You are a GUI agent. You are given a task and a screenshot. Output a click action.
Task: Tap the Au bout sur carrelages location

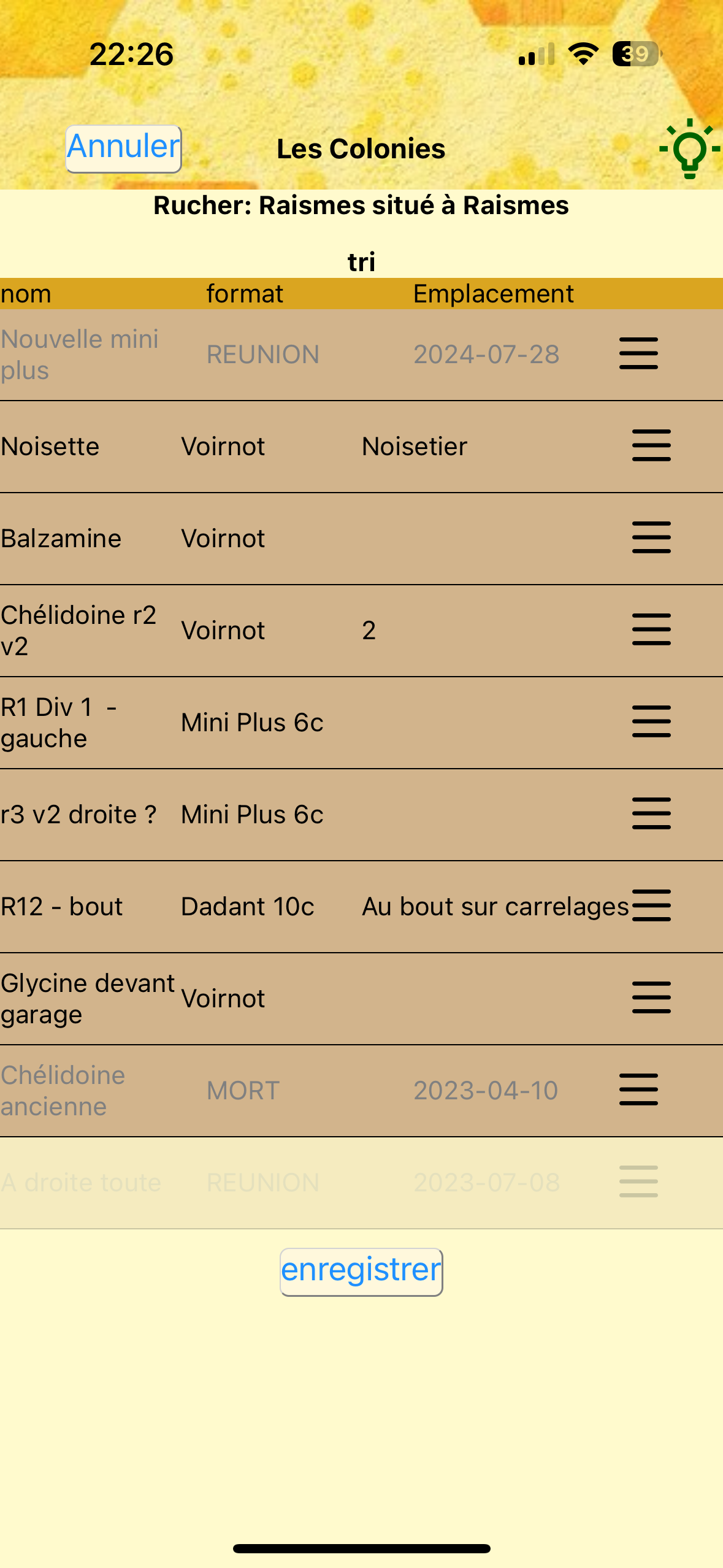point(495,906)
